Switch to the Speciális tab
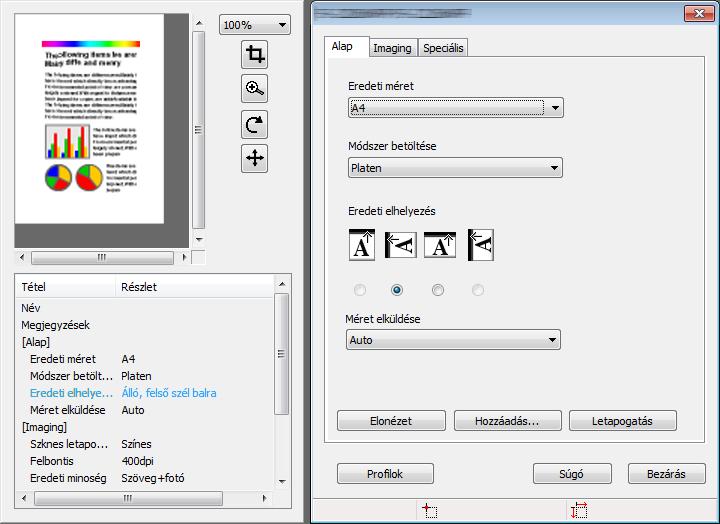The width and height of the screenshot is (720, 524). click(443, 48)
